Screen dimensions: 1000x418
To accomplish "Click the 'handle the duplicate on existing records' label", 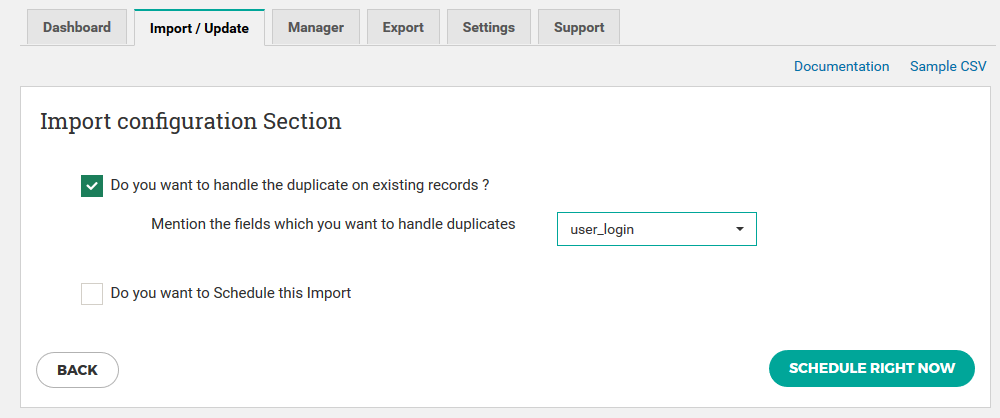I will 300,185.
